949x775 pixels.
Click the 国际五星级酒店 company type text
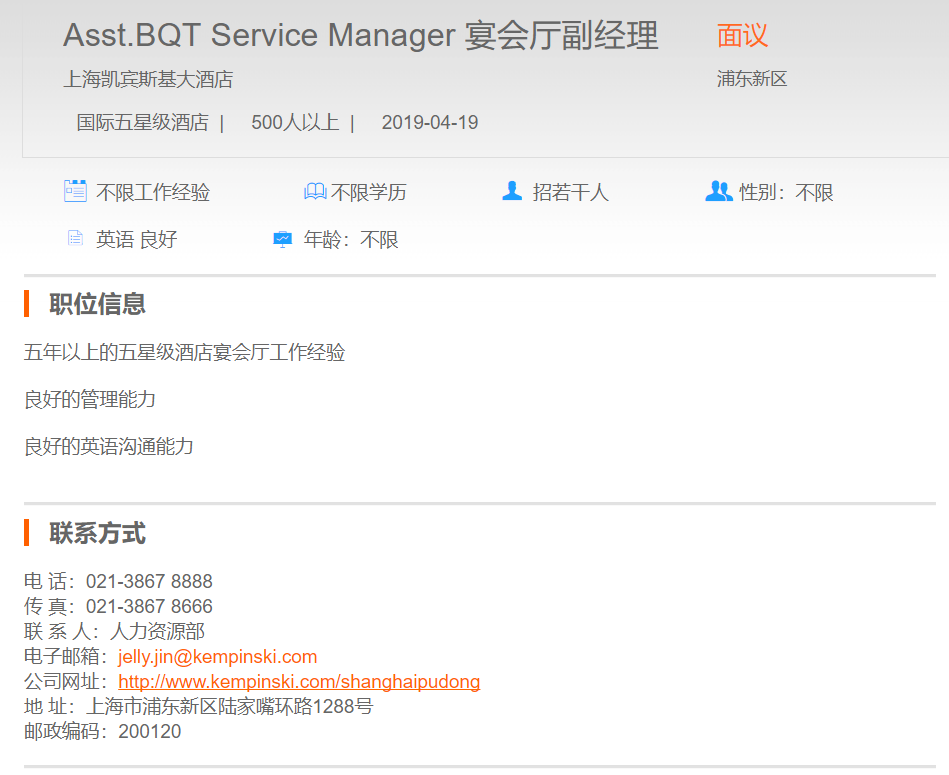[x=142, y=123]
